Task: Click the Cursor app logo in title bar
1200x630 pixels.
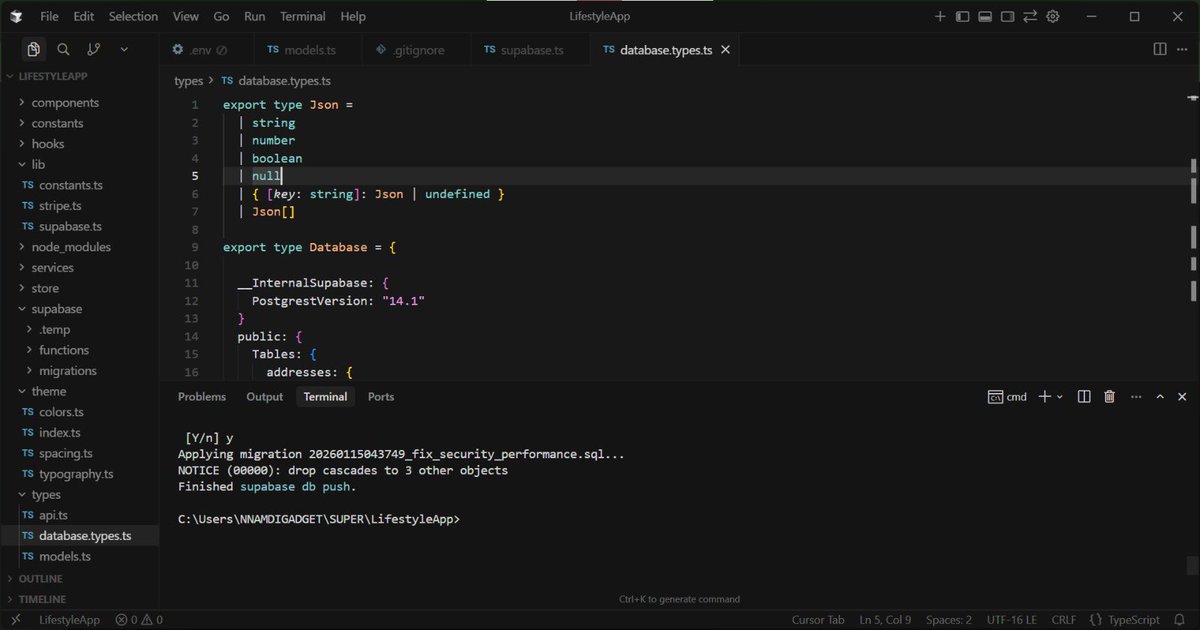Action: tap(18, 16)
